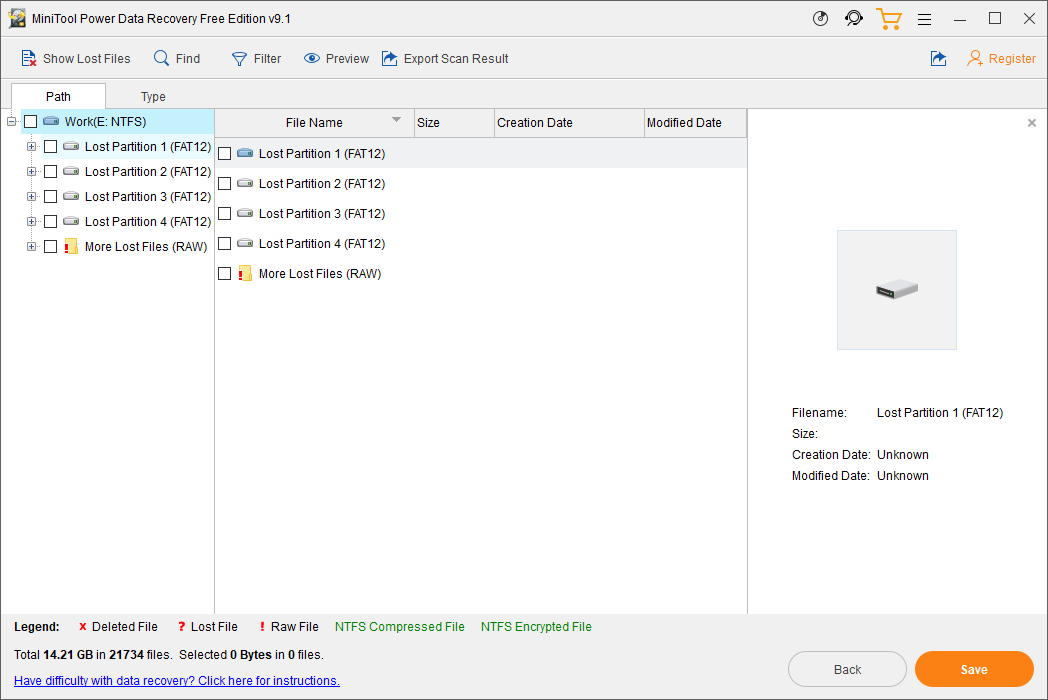Sort by Modified Date column header
This screenshot has width=1048, height=700.
coord(696,123)
